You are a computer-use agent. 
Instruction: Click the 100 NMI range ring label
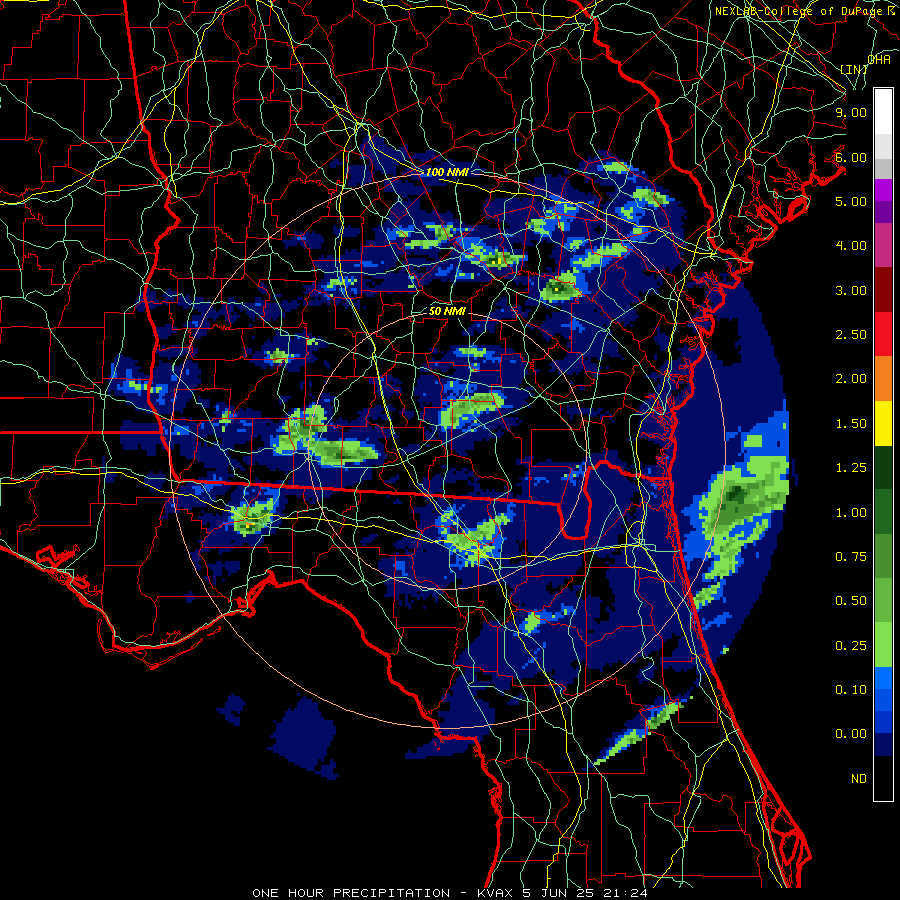(x=447, y=172)
